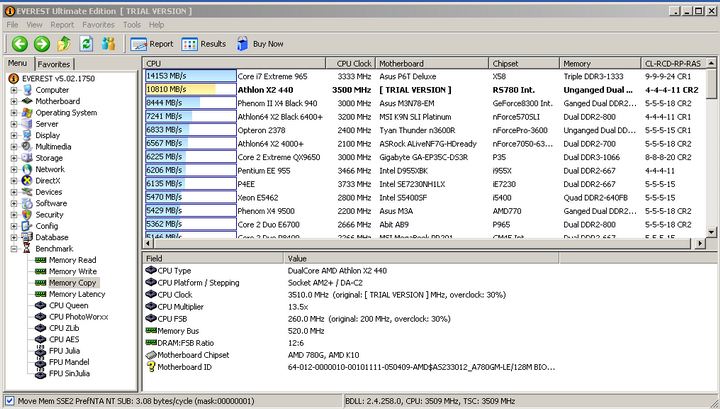Select the Memory Copy benchmark

coord(73,283)
